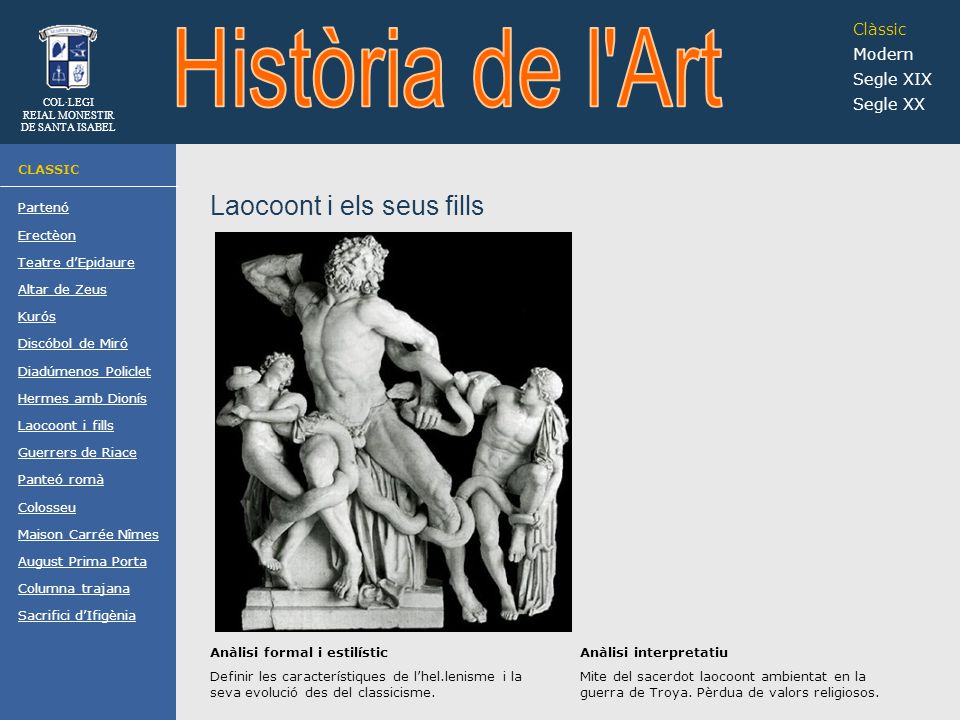
Task: Open the Colosseu link
Action: 47,508
